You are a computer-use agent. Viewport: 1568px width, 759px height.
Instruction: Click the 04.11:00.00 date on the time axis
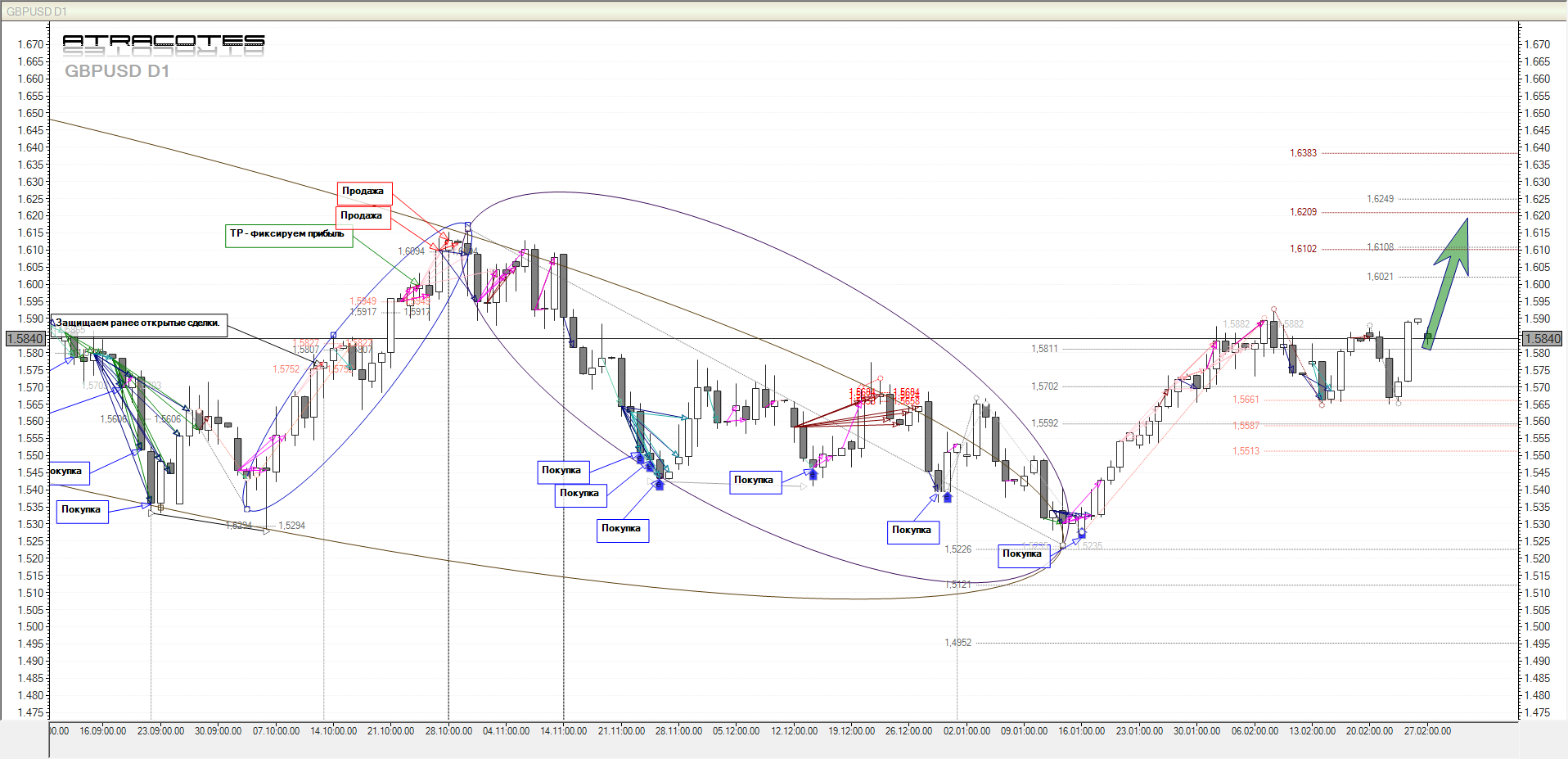coord(506,731)
